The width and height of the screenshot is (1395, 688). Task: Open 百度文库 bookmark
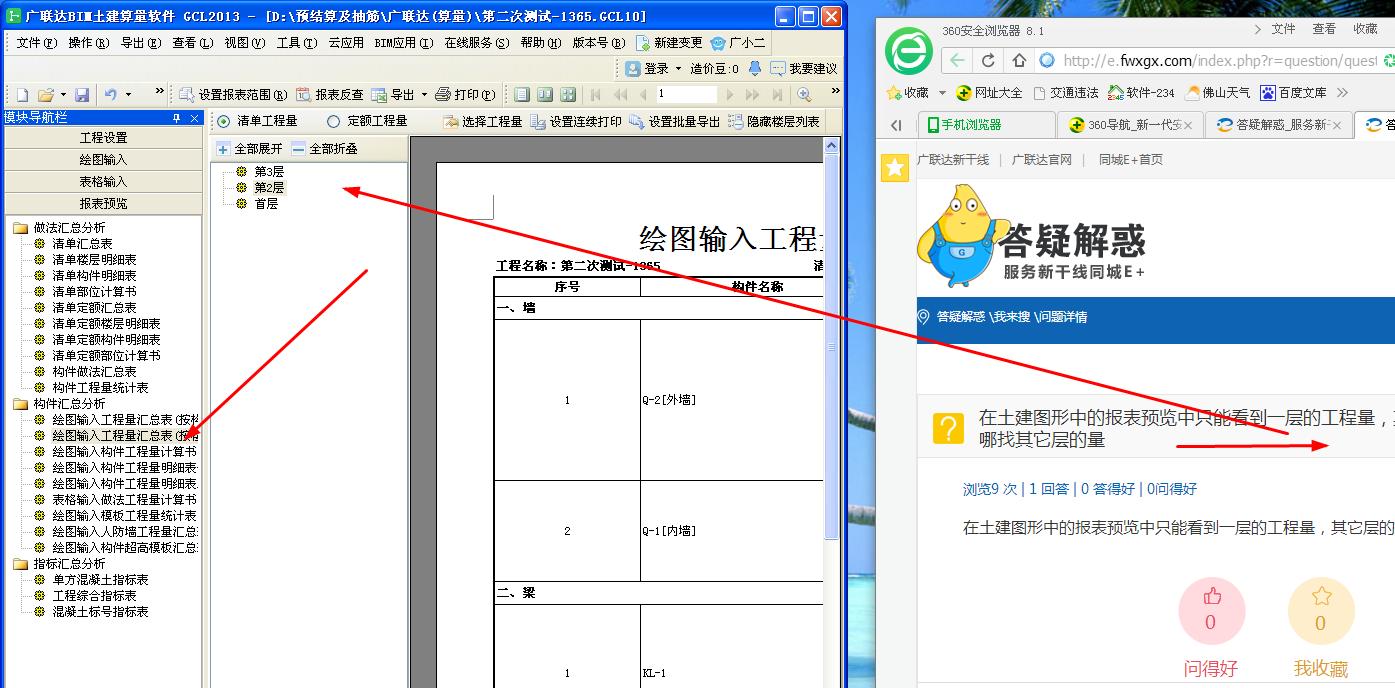1293,92
